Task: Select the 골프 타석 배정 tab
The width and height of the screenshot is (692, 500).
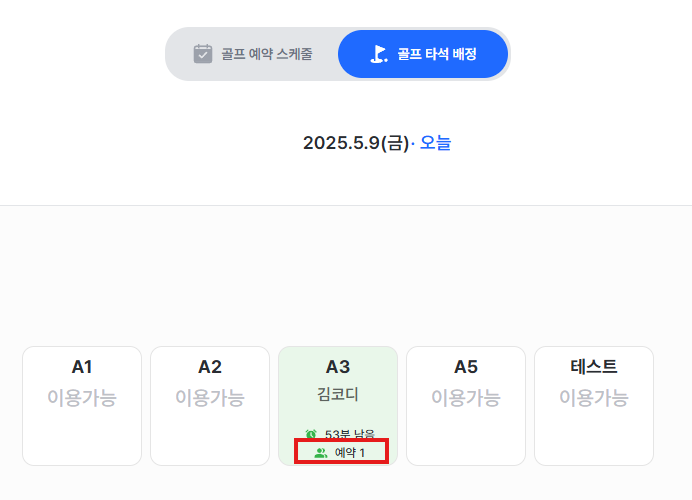Action: [x=423, y=54]
